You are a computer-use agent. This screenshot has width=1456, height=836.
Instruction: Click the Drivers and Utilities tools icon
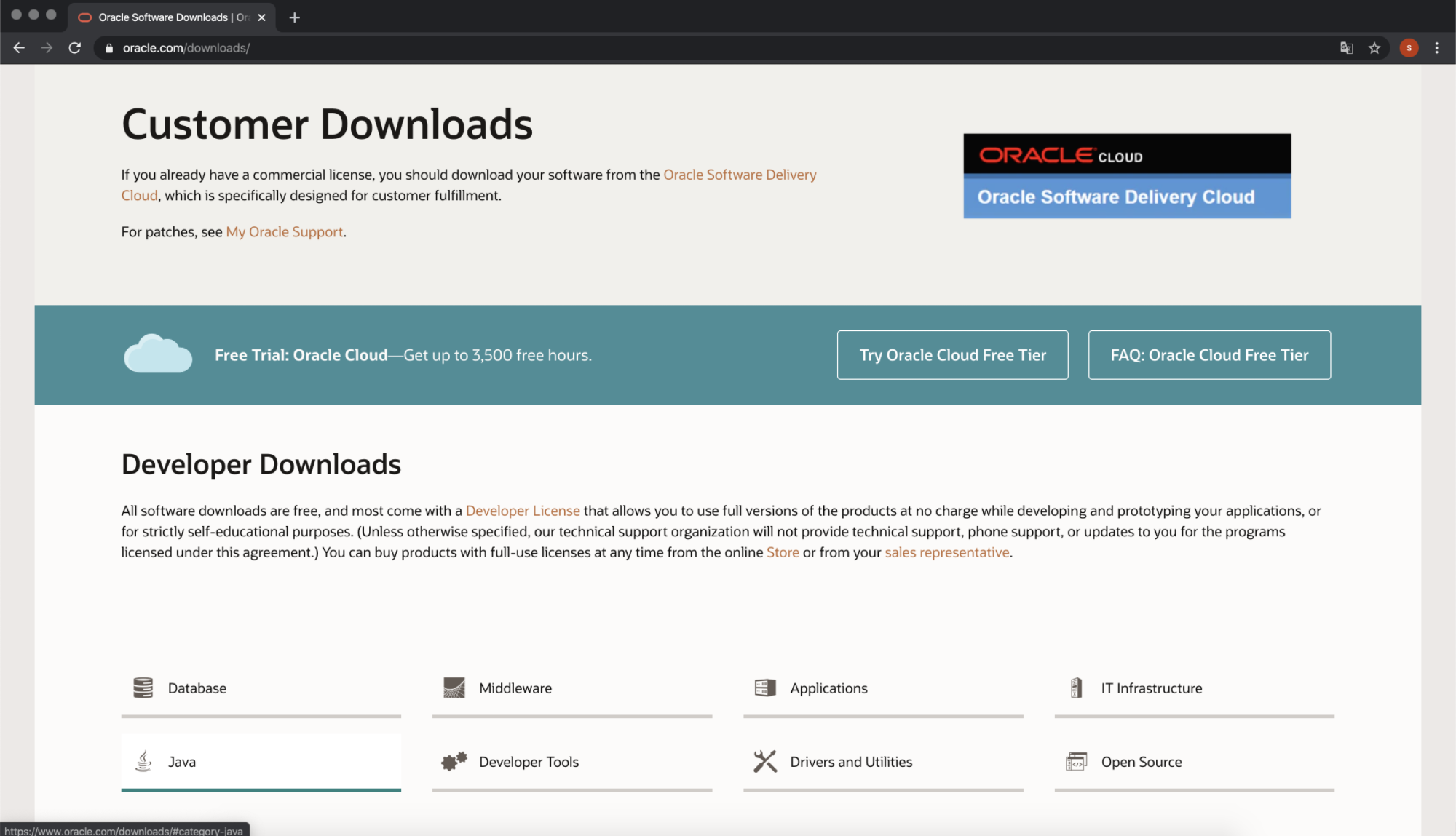click(x=765, y=761)
